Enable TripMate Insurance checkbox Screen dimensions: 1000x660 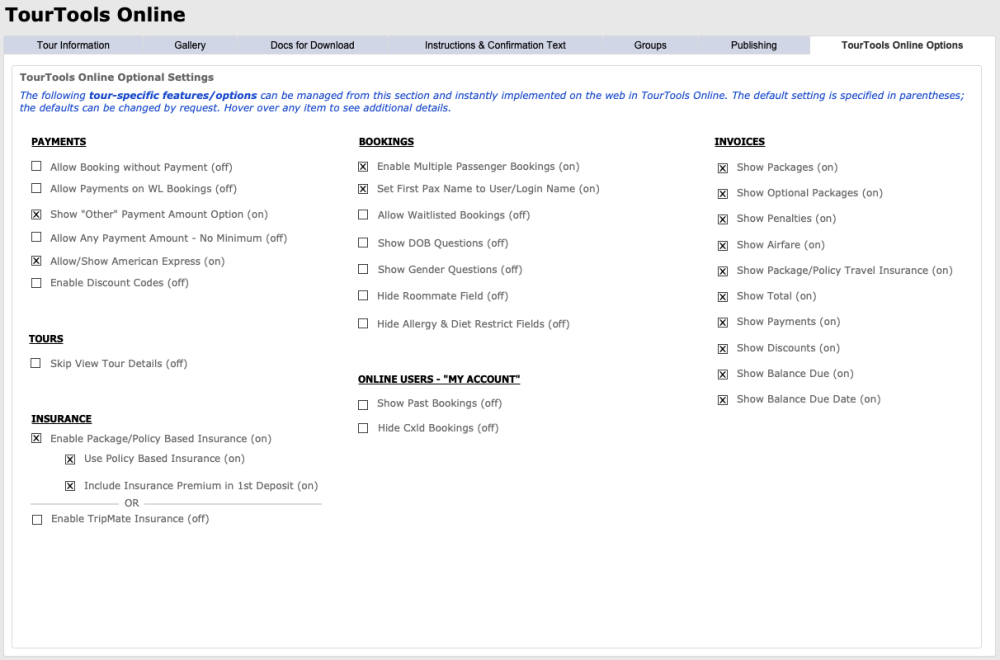37,520
